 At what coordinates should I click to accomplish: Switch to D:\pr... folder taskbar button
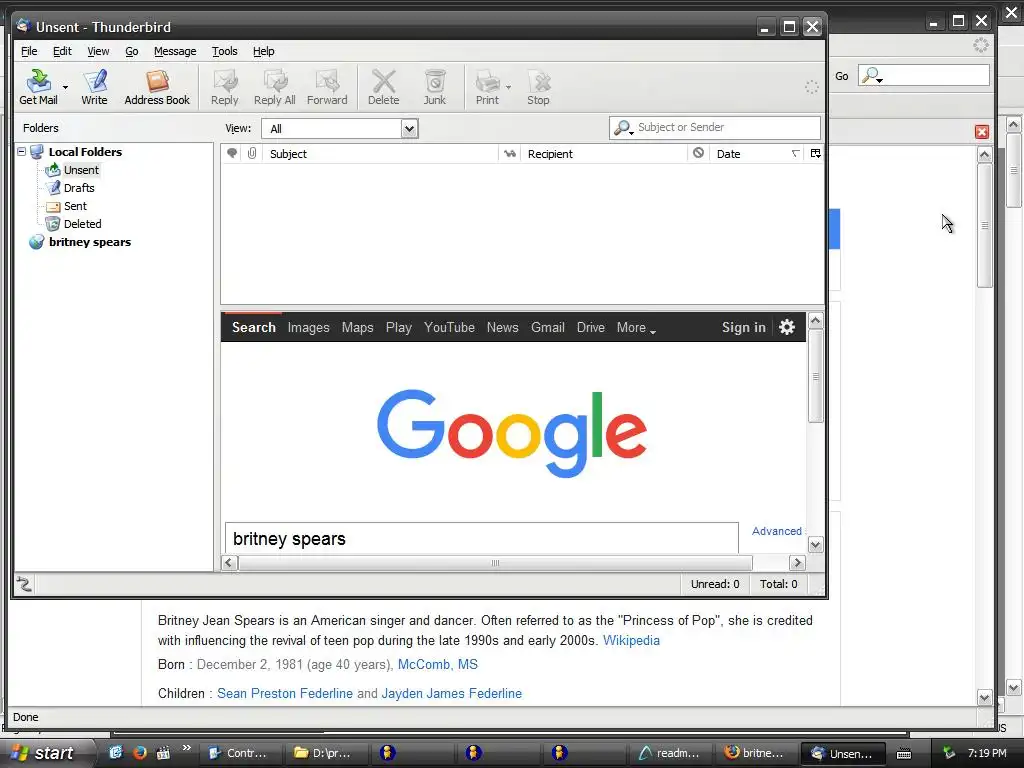click(326, 753)
